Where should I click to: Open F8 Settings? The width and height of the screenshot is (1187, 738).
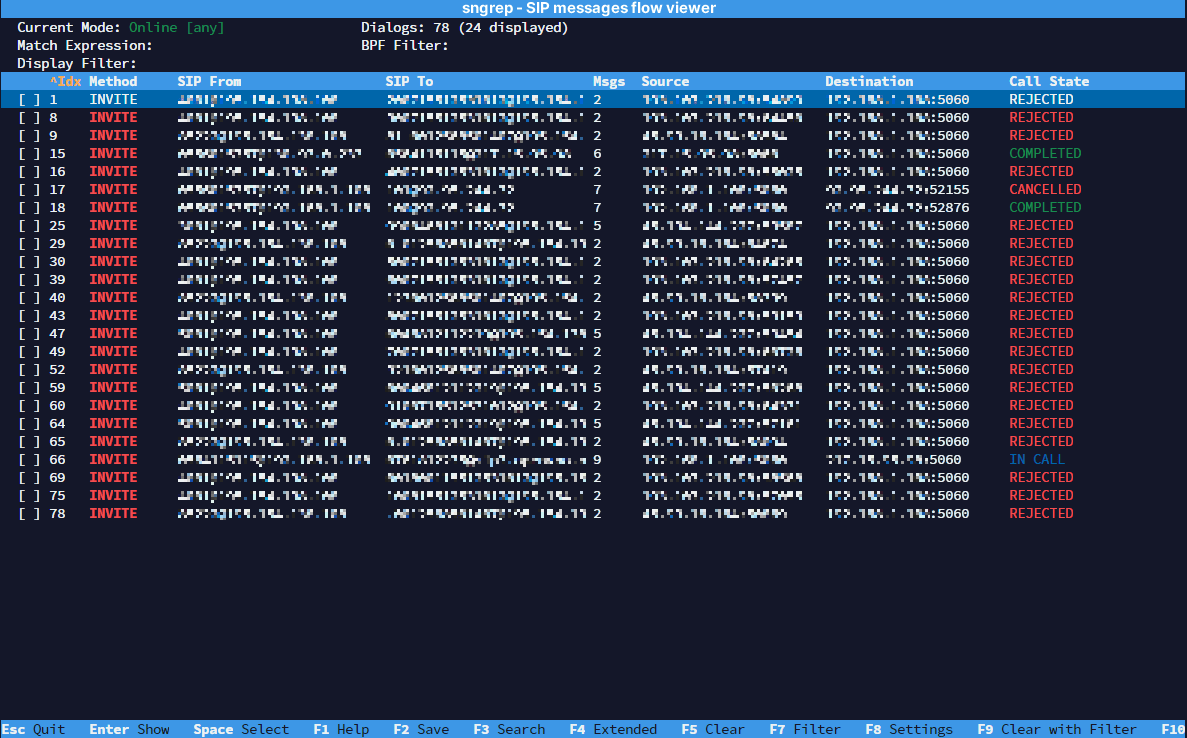[909, 730]
